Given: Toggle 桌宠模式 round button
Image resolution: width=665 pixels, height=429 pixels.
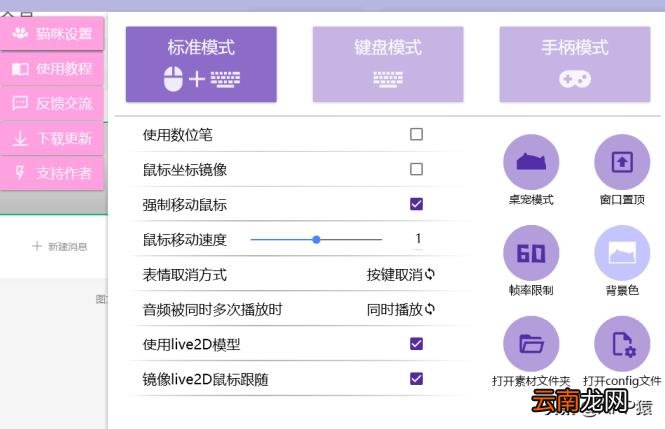Looking at the screenshot, I should point(531,162).
